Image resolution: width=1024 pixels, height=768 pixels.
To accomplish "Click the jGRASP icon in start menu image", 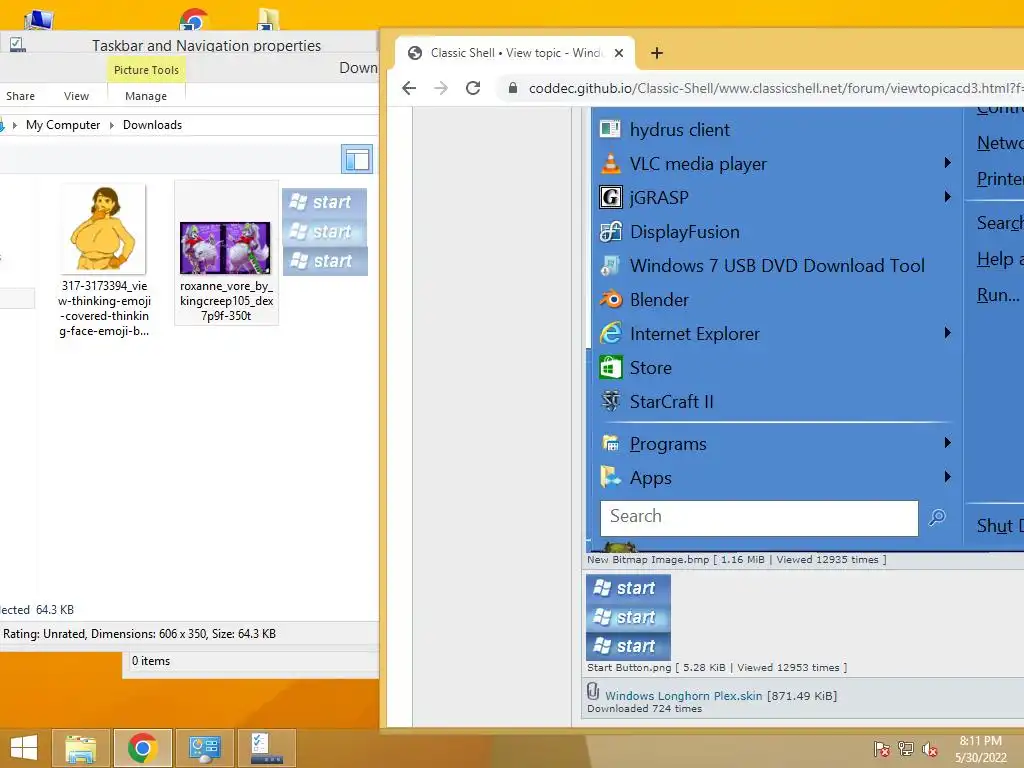I will (610, 197).
